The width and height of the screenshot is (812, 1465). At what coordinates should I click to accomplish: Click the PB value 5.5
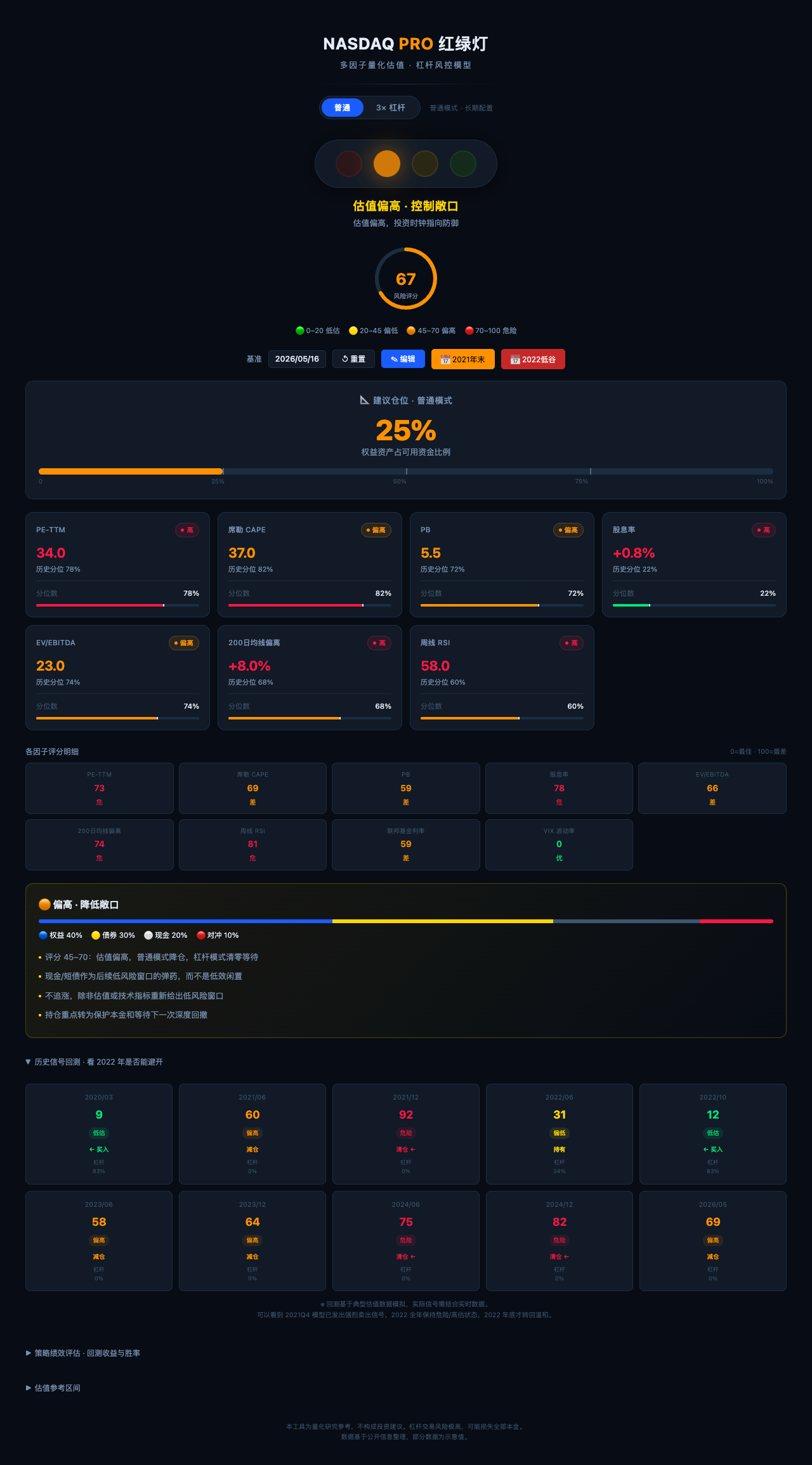click(x=431, y=553)
